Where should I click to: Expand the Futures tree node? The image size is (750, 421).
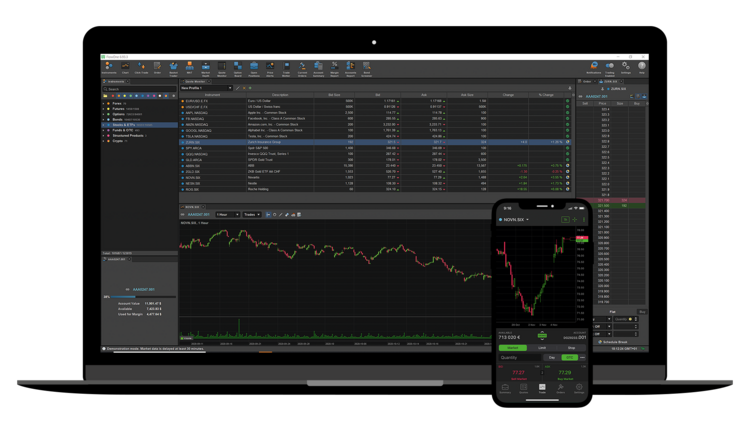pyautogui.click(x=103, y=109)
